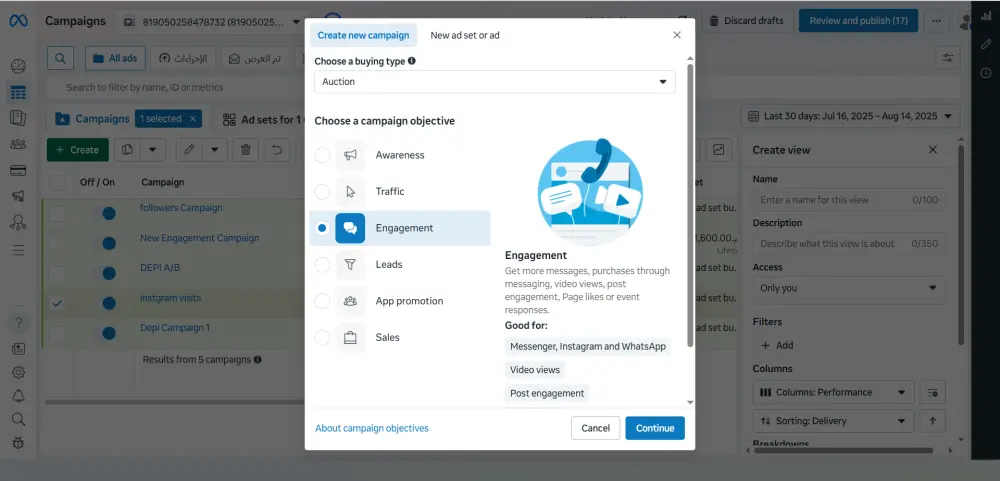The image size is (1000, 481).
Task: Open the Access Only you dropdown
Action: 849,288
